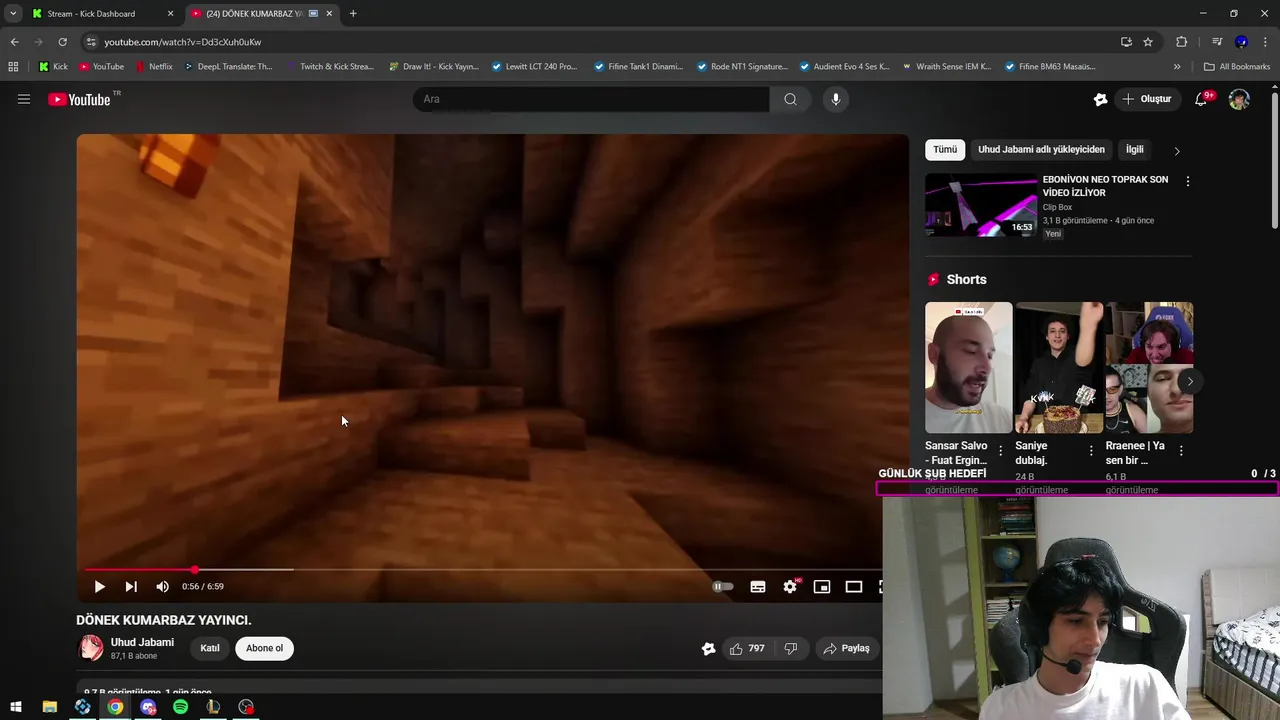1280x720 pixels.
Task: Click the search magnifier button
Action: click(x=790, y=99)
